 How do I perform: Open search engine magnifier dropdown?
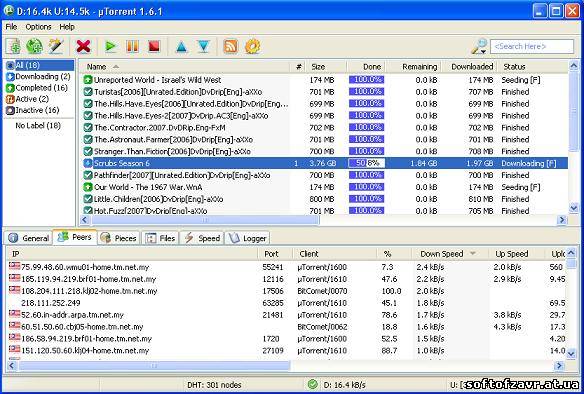coord(479,47)
